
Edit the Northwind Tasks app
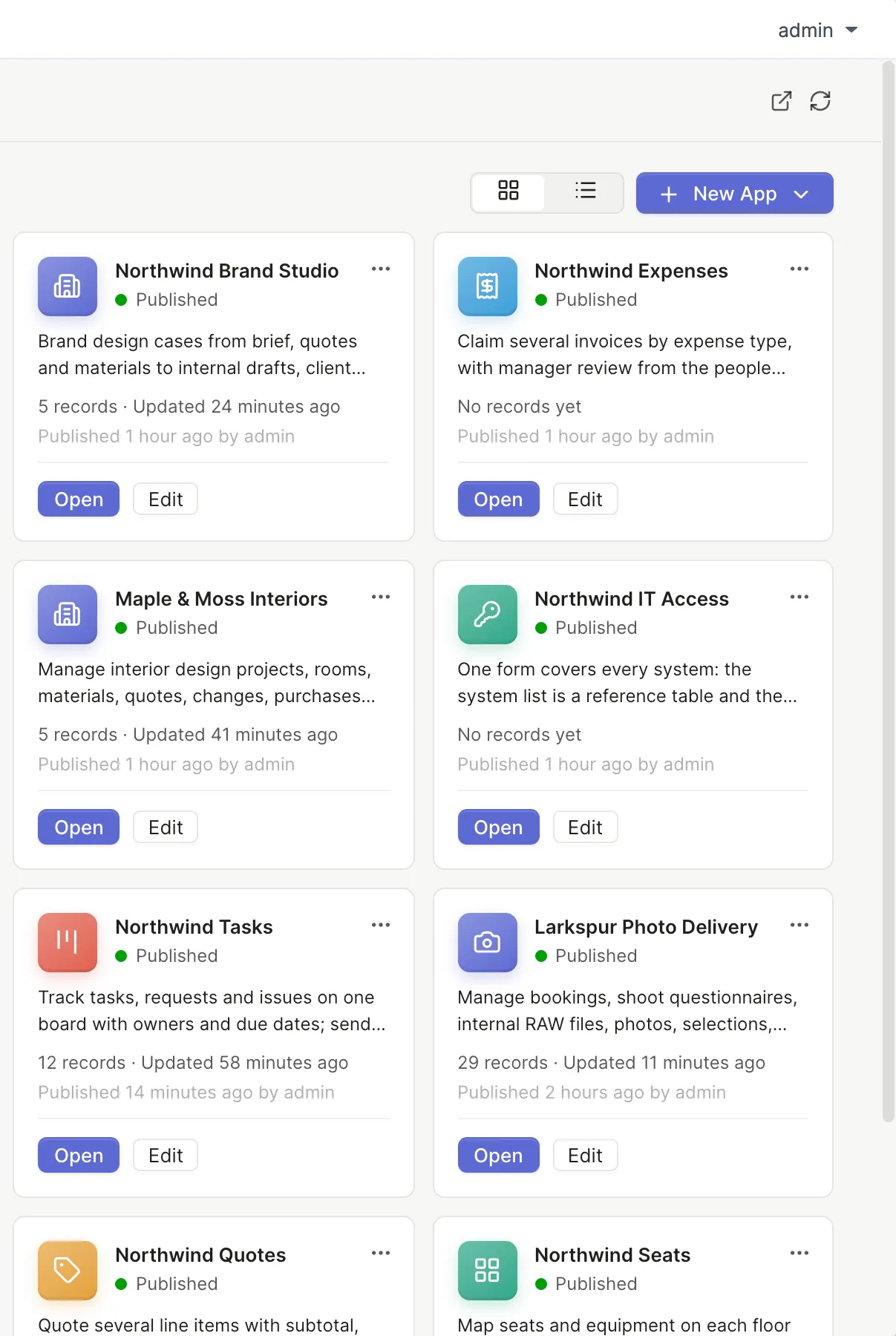tap(166, 1156)
